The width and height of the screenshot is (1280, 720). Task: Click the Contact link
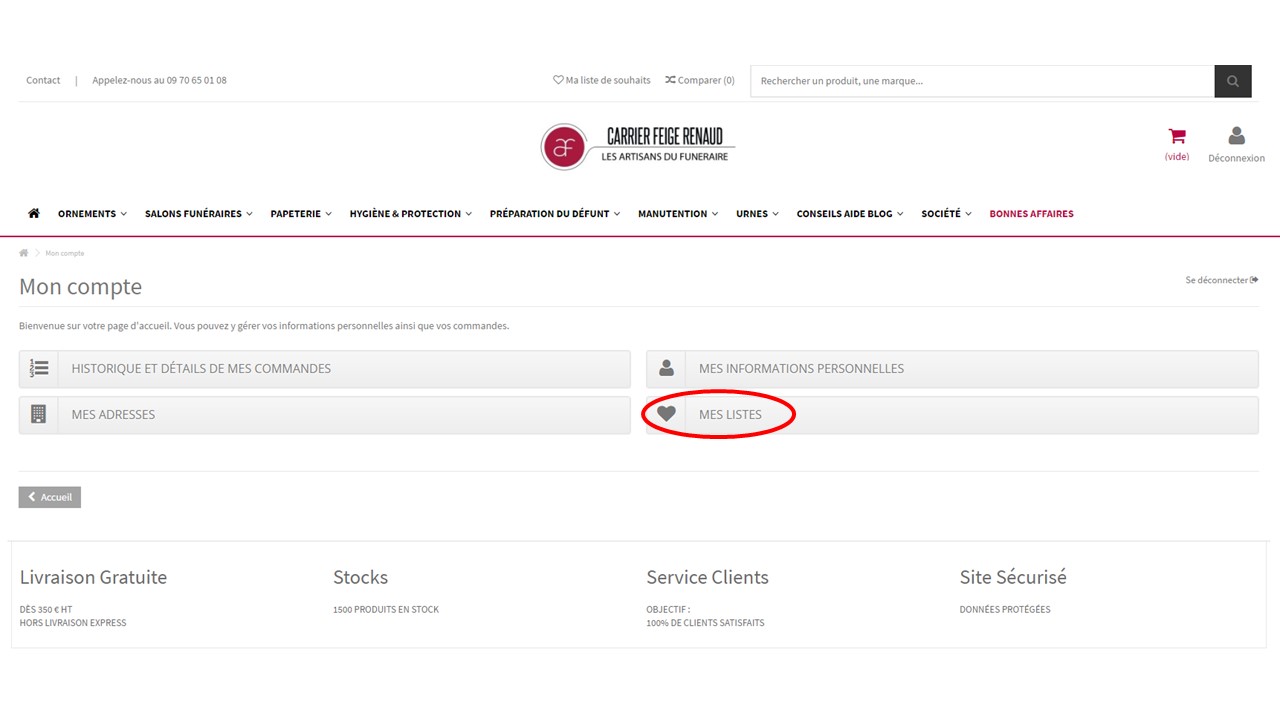(43, 80)
